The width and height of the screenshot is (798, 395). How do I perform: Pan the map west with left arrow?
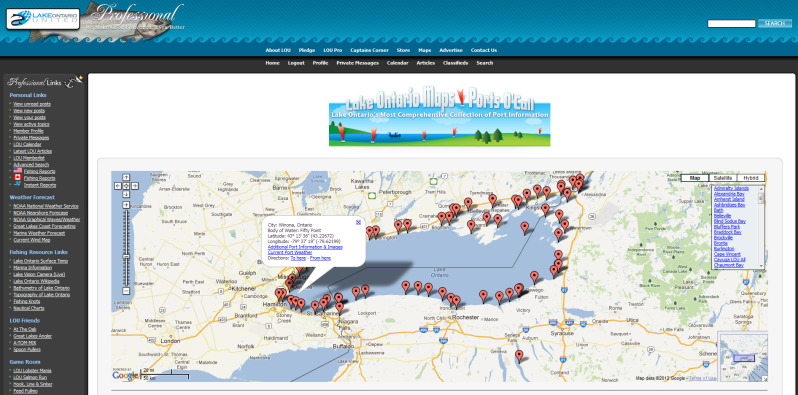coord(118,186)
